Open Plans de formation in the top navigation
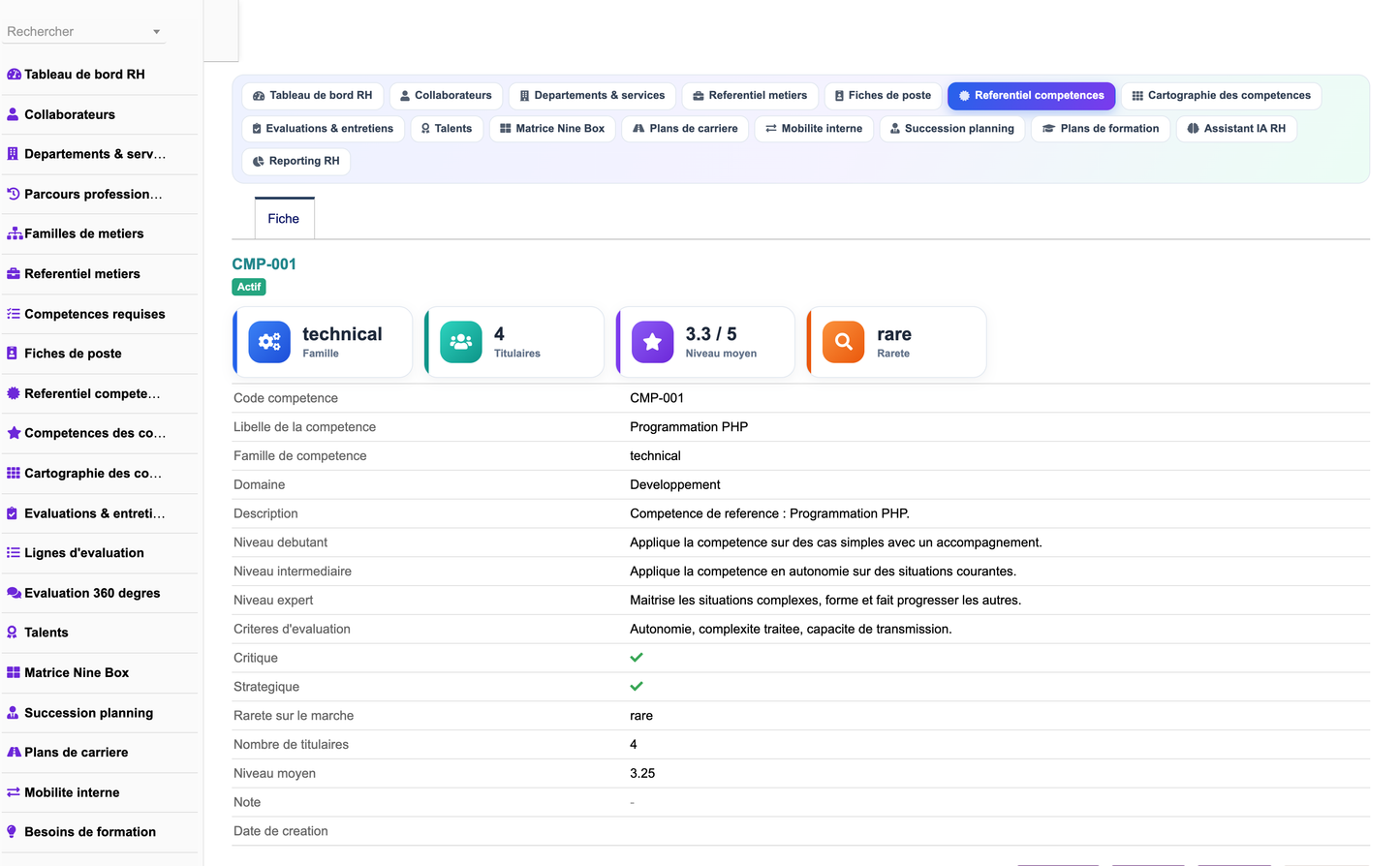Viewport: 1400px width, 866px height. click(x=1101, y=129)
